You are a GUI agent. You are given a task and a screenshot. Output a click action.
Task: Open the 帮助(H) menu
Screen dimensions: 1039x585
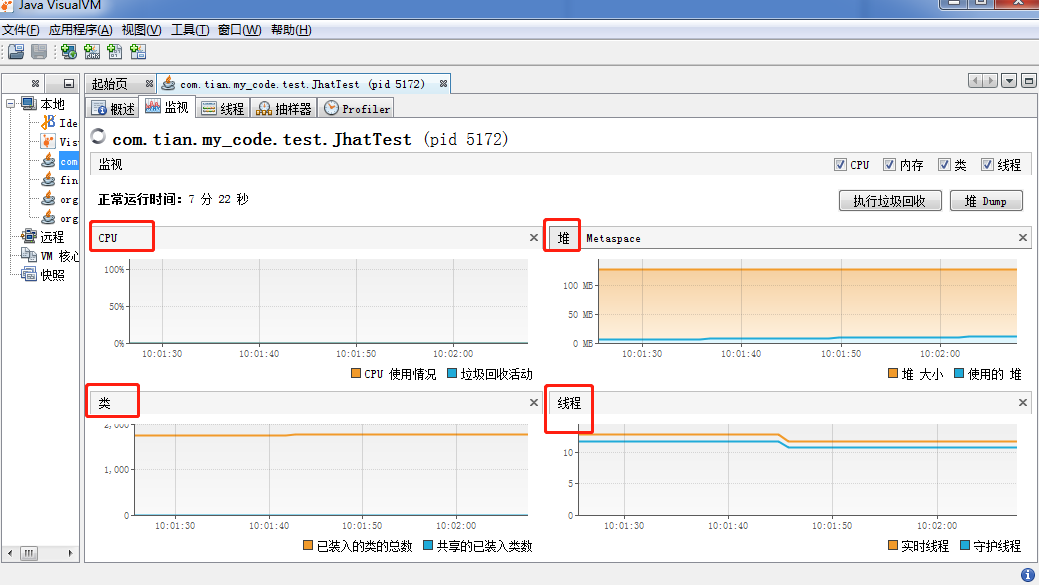(x=291, y=30)
